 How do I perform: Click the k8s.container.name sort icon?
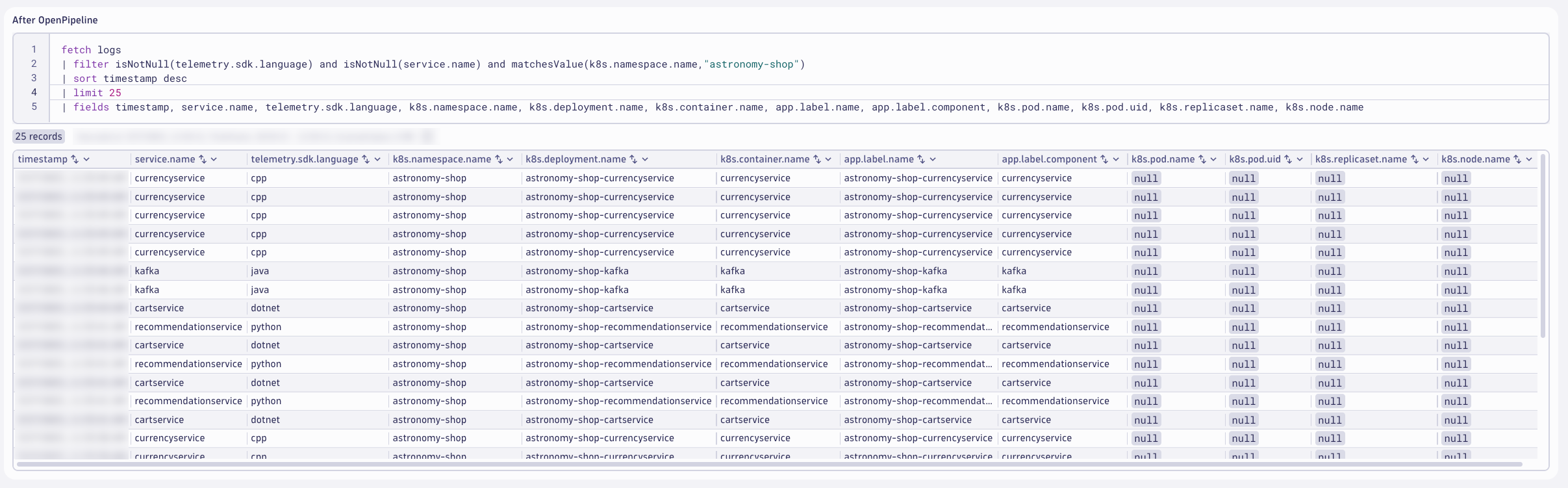pos(817,159)
